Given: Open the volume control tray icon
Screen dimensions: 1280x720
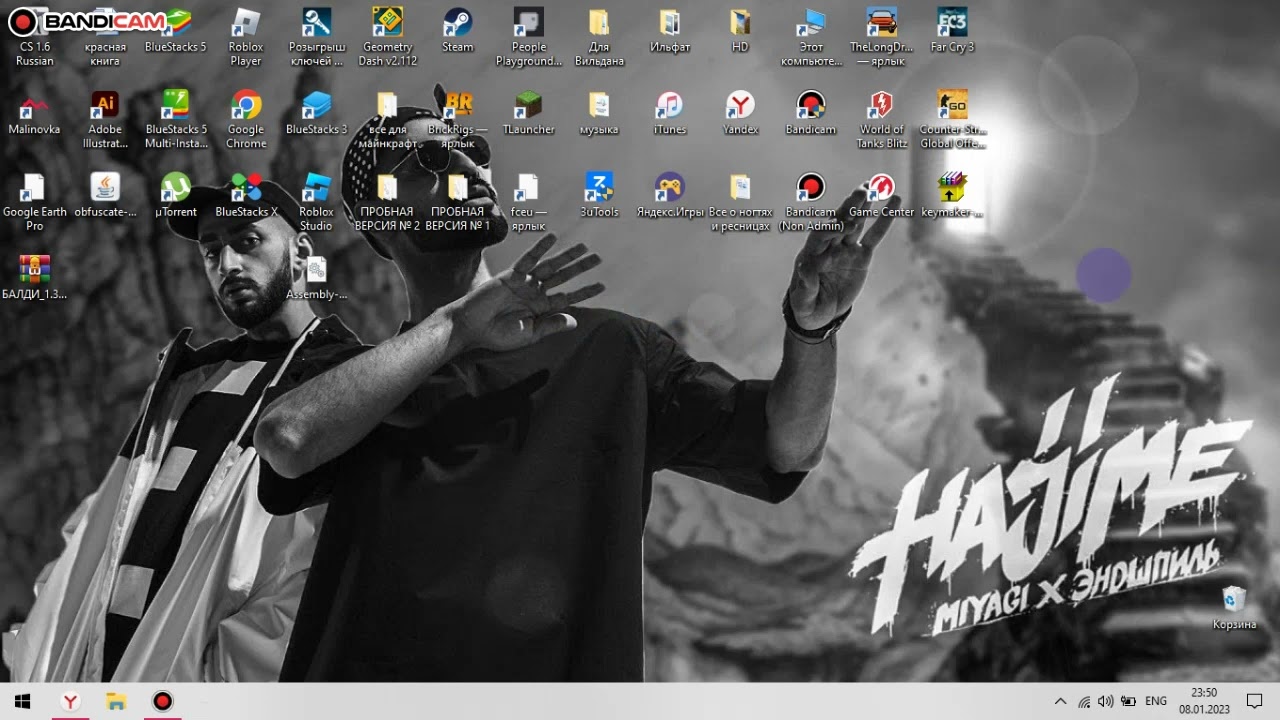Looking at the screenshot, I should (x=1106, y=701).
